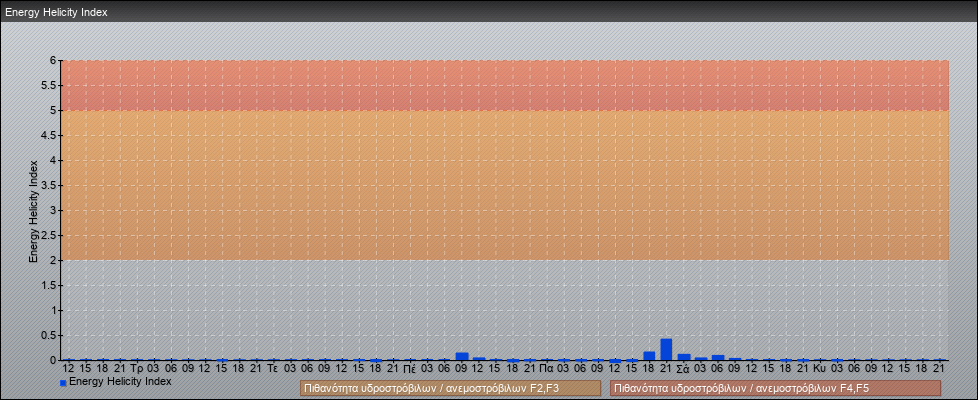Click the tallest blue bar near 0.4
This screenshot has height=400, width=978.
(666, 349)
